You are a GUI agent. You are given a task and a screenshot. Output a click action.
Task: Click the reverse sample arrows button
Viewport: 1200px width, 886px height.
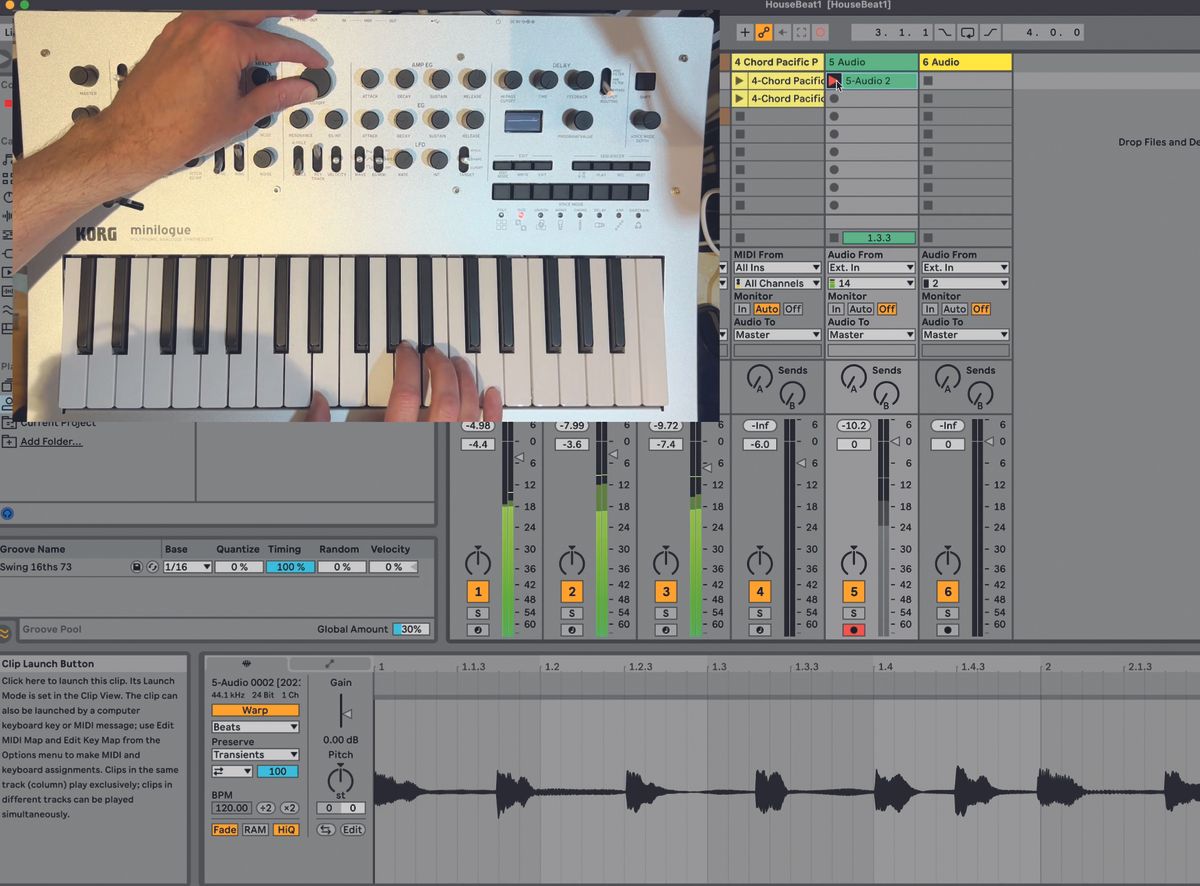326,830
